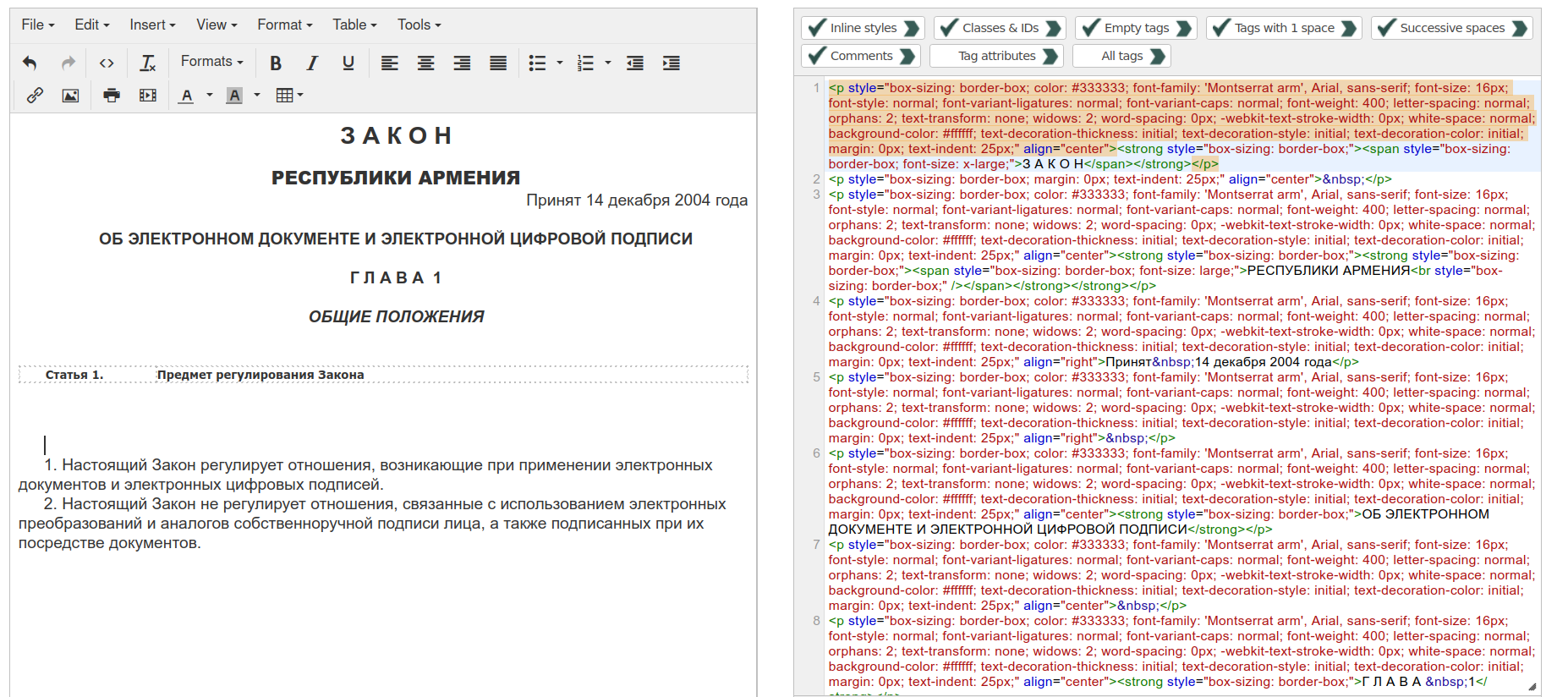
Task: Open the source code view icon
Action: [x=107, y=63]
